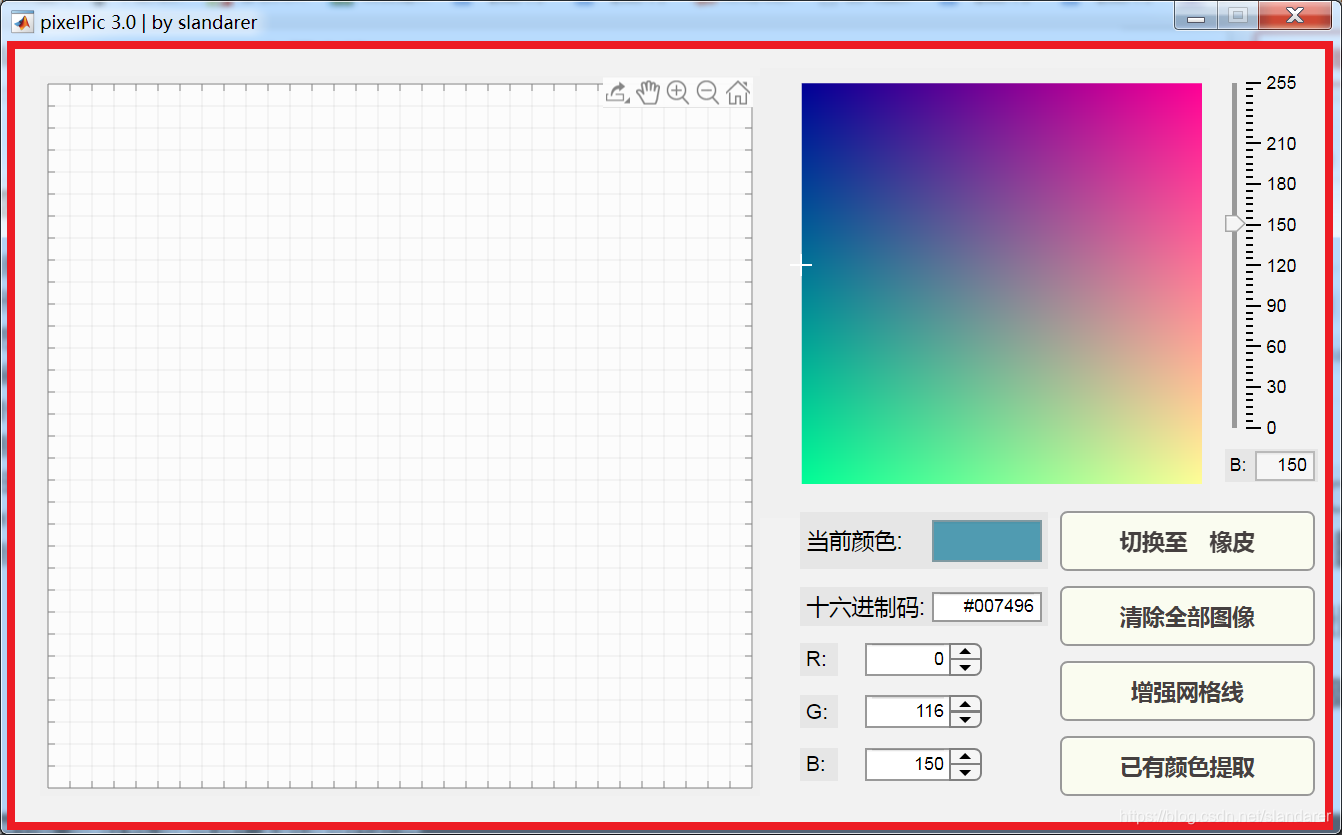Minimize the pixelPic window

[1196, 16]
